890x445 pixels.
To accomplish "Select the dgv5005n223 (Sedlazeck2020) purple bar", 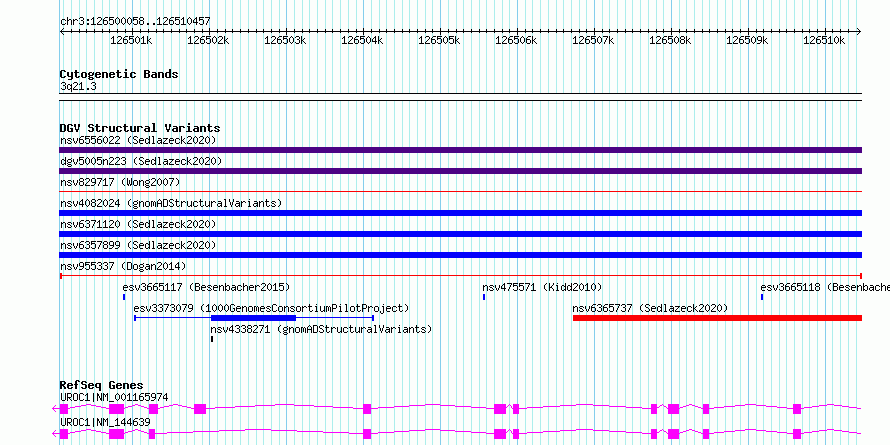I will (460, 171).
